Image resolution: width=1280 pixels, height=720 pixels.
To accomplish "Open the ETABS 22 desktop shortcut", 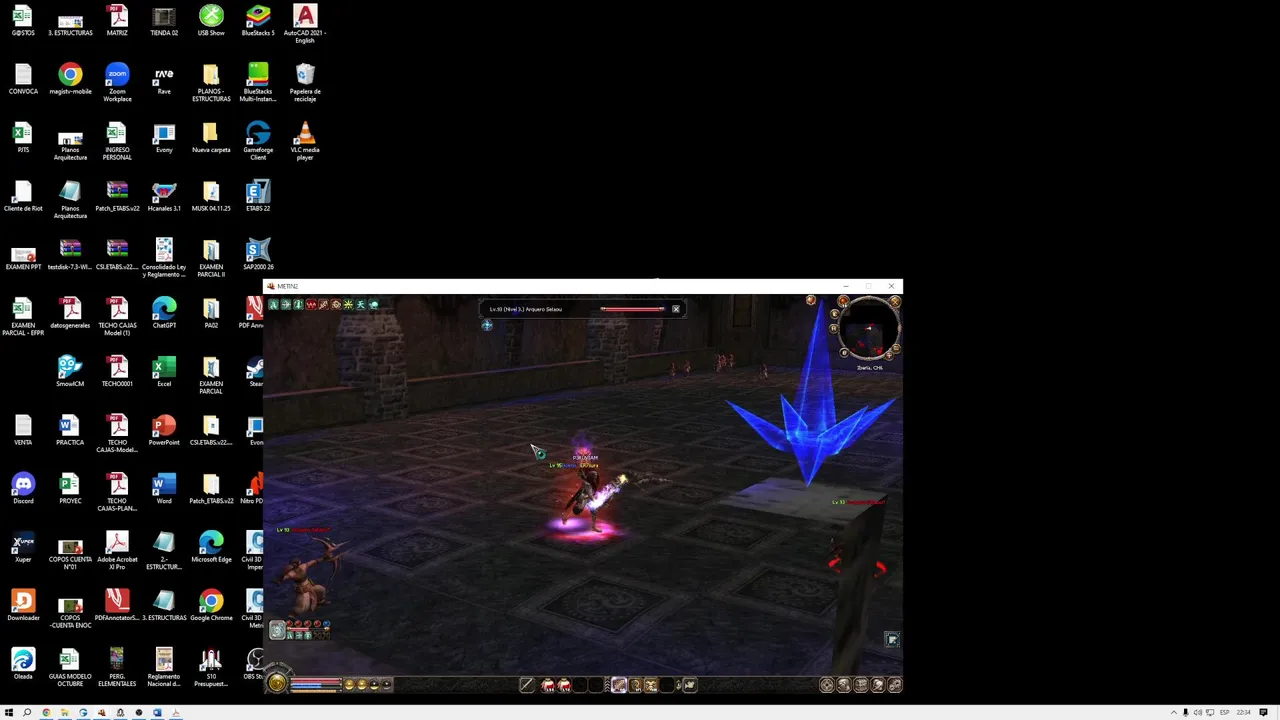I will [258, 196].
